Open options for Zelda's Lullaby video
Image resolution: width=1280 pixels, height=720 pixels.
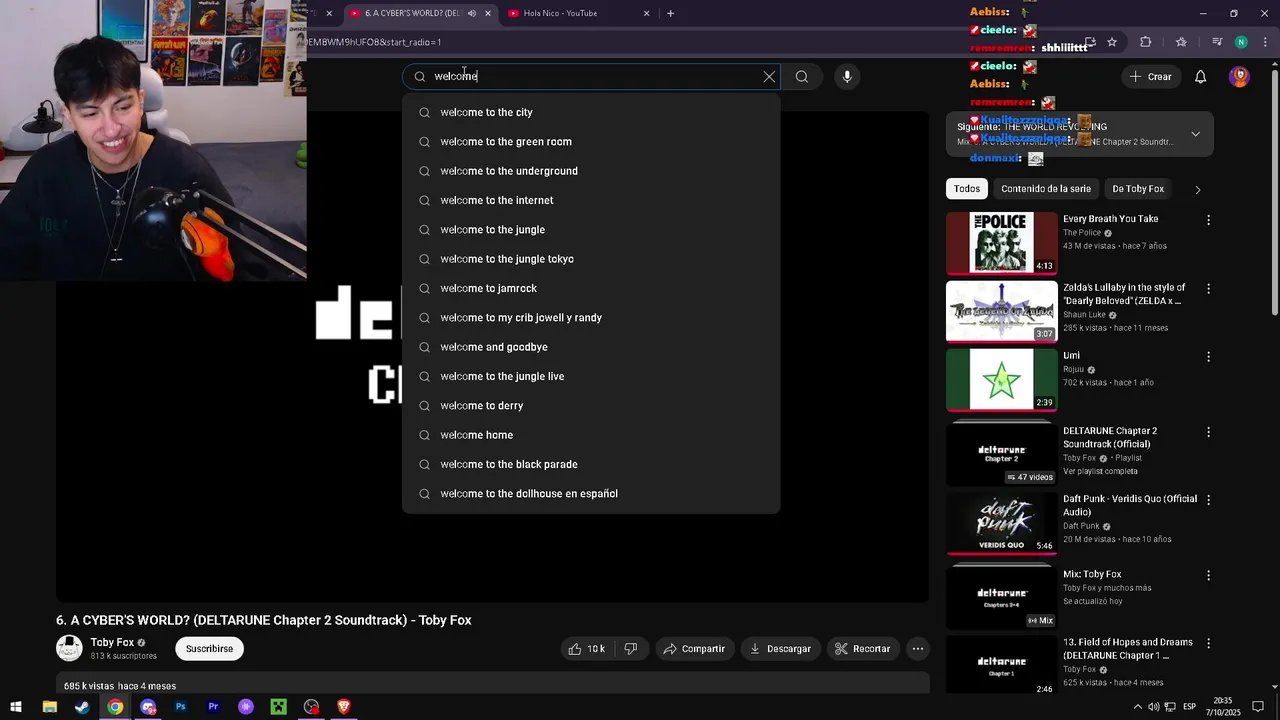(x=1208, y=289)
